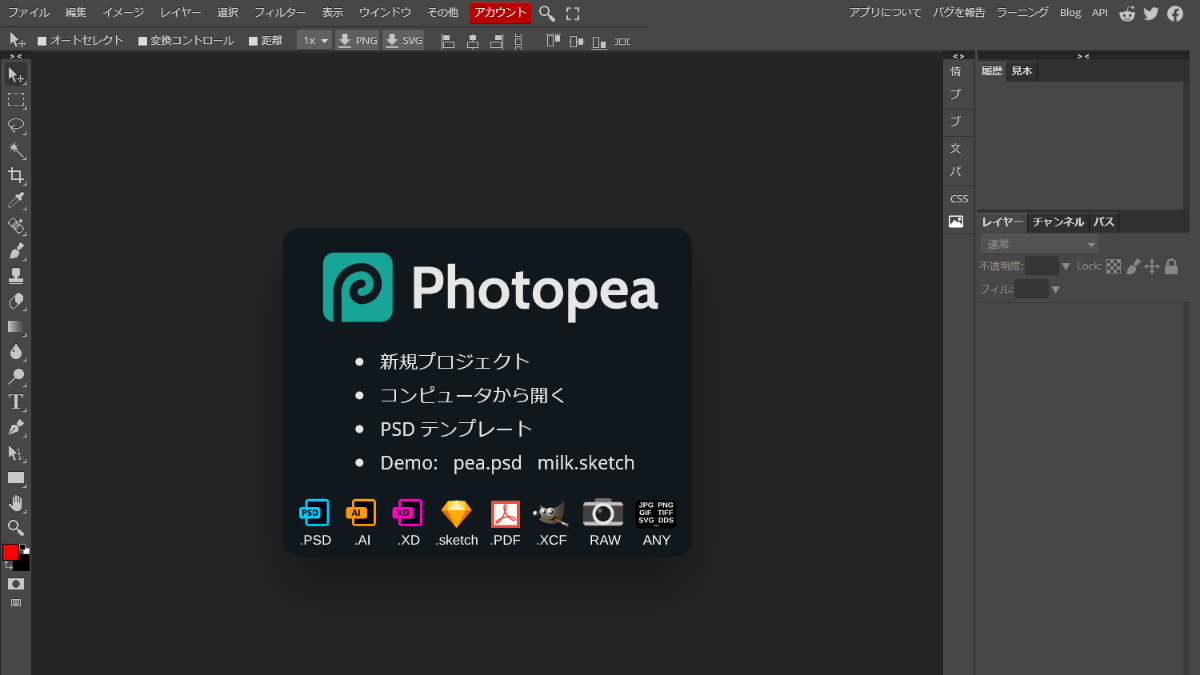Viewport: 1200px width, 675px height.
Task: Select the Crop tool
Action: (x=16, y=176)
